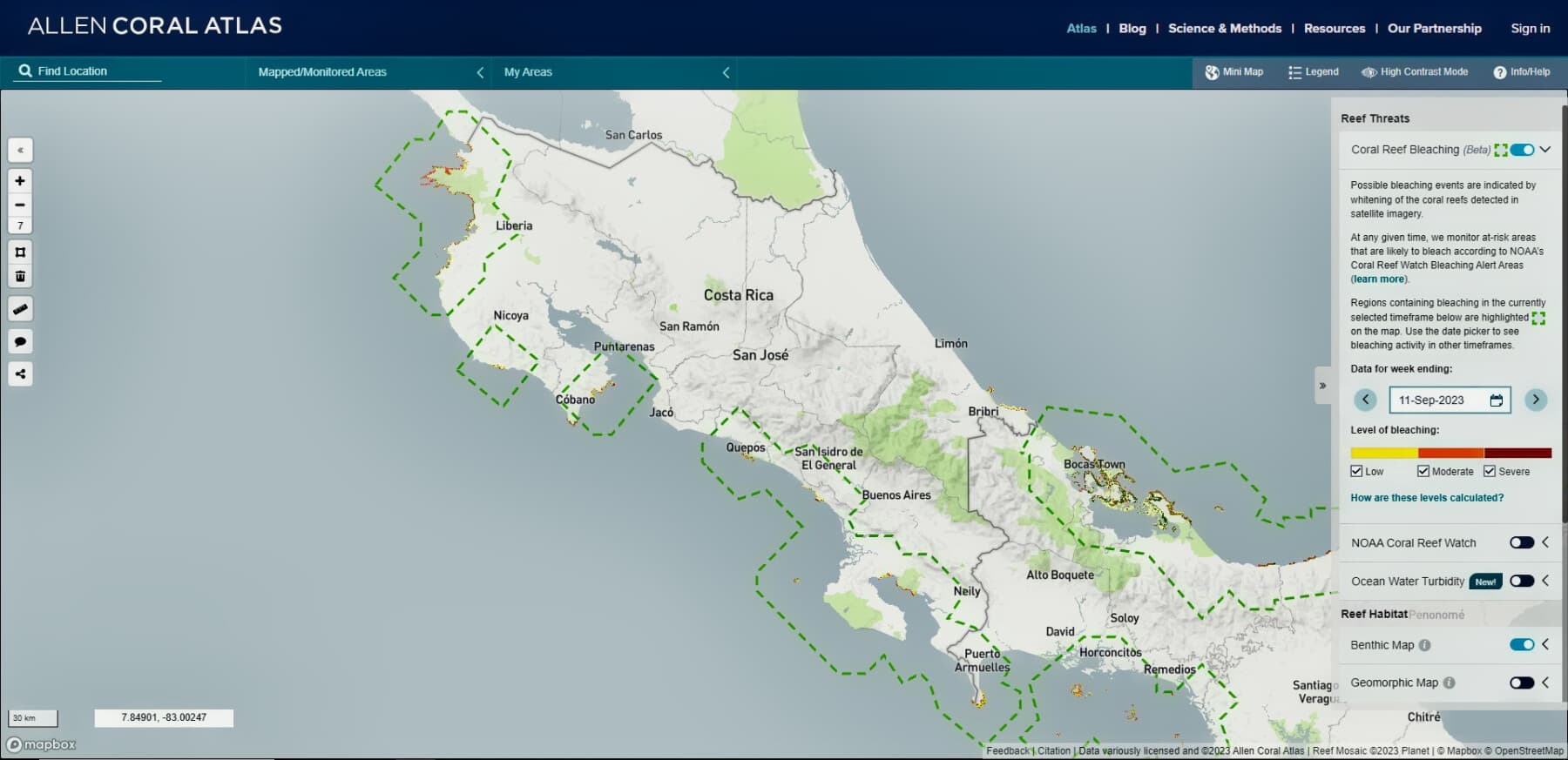Click the New! badge beside Turbidity
This screenshot has width=1568, height=760.
pyautogui.click(x=1486, y=582)
